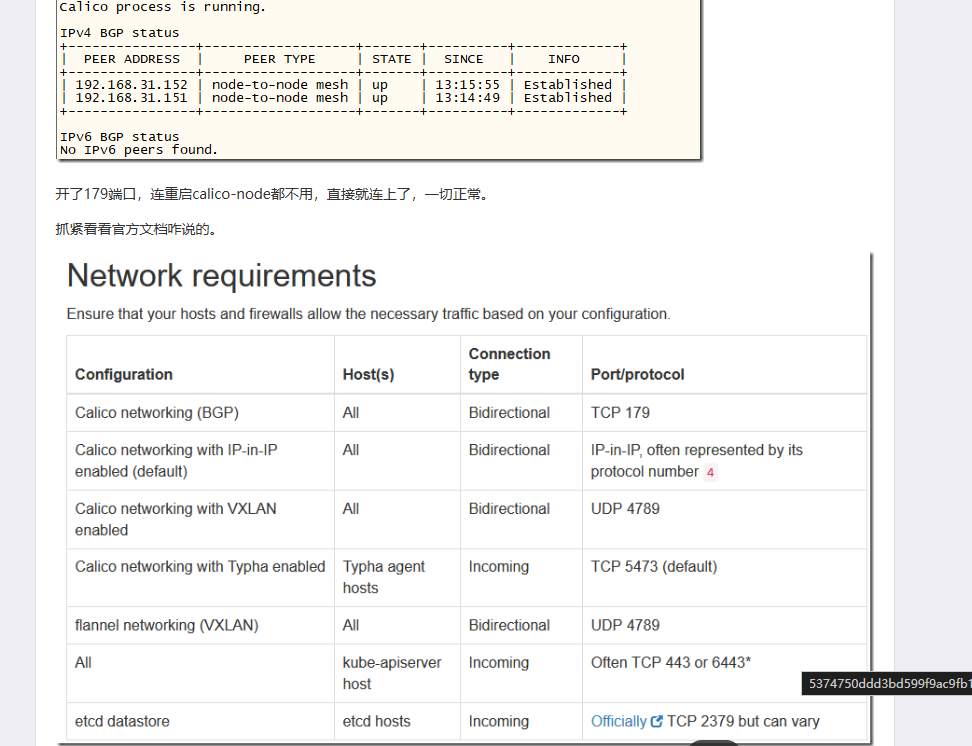Select peer address '192.168.31.151'
The height and width of the screenshot is (746, 972).
131,97
